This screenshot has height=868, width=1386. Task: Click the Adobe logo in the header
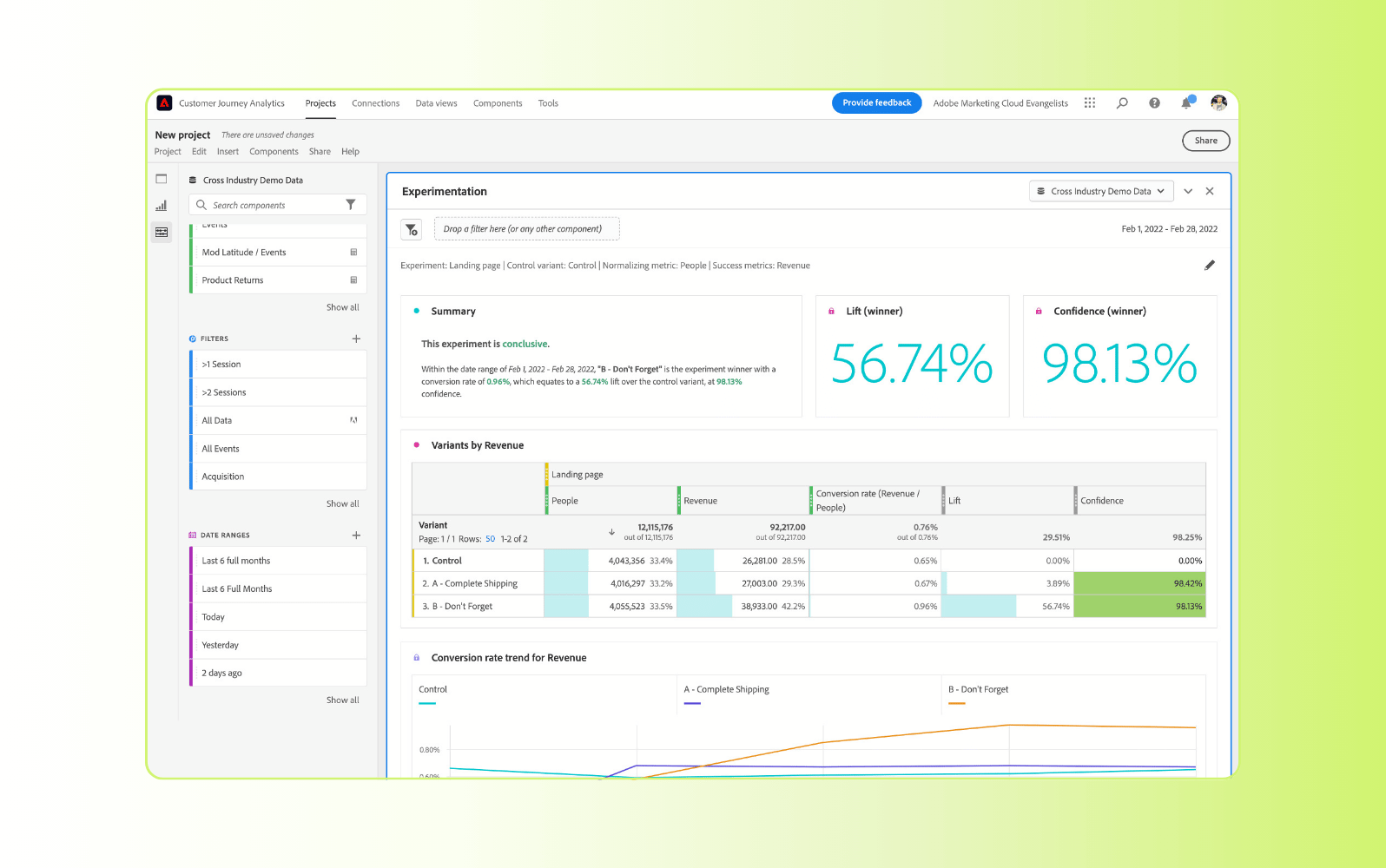164,102
